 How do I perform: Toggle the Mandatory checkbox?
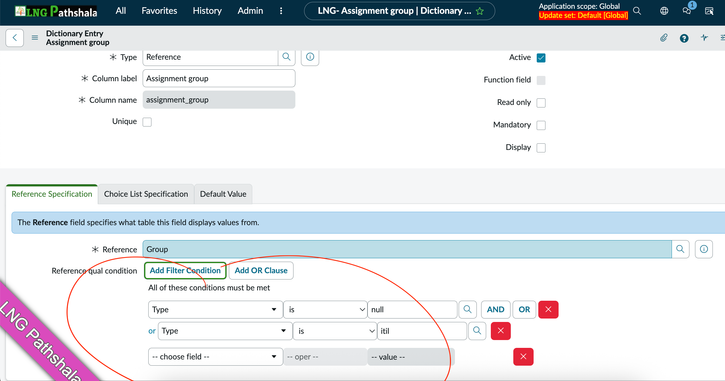tap(541, 125)
